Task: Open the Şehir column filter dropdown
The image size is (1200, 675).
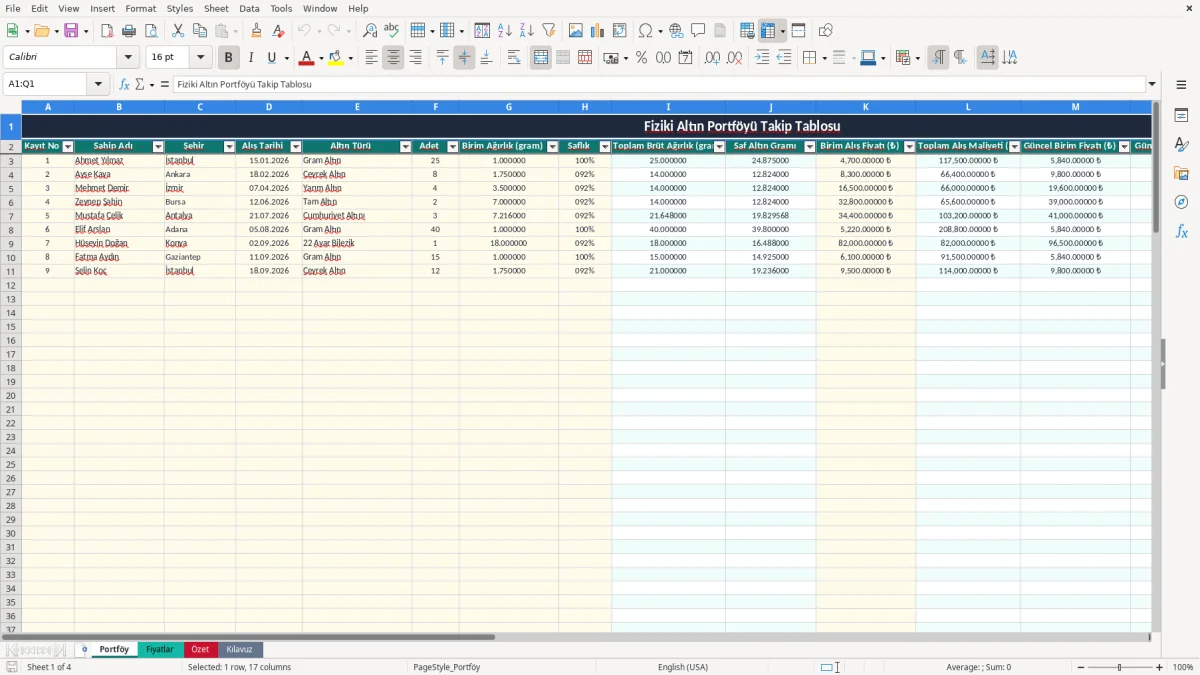Action: [x=229, y=147]
